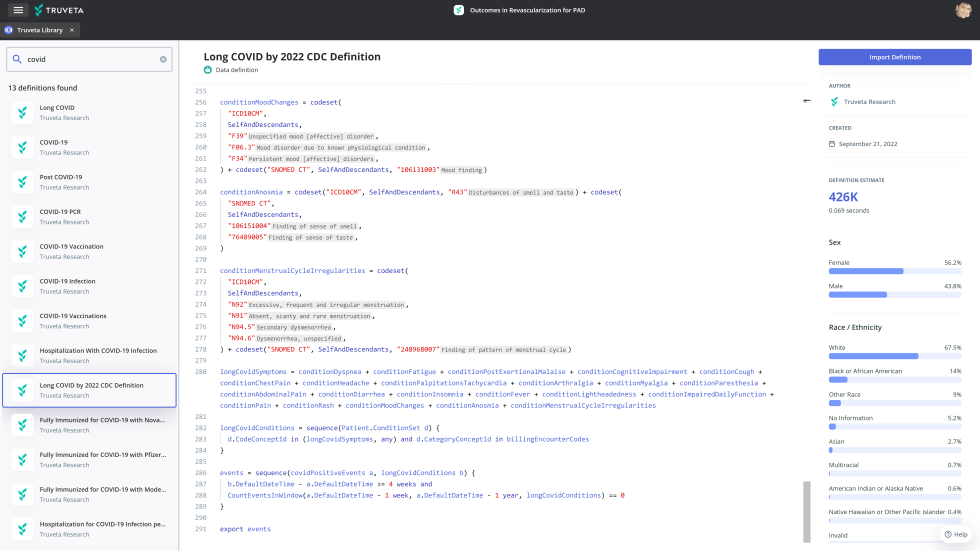Open the hamburger menu
The height and width of the screenshot is (551, 980).
[x=18, y=10]
